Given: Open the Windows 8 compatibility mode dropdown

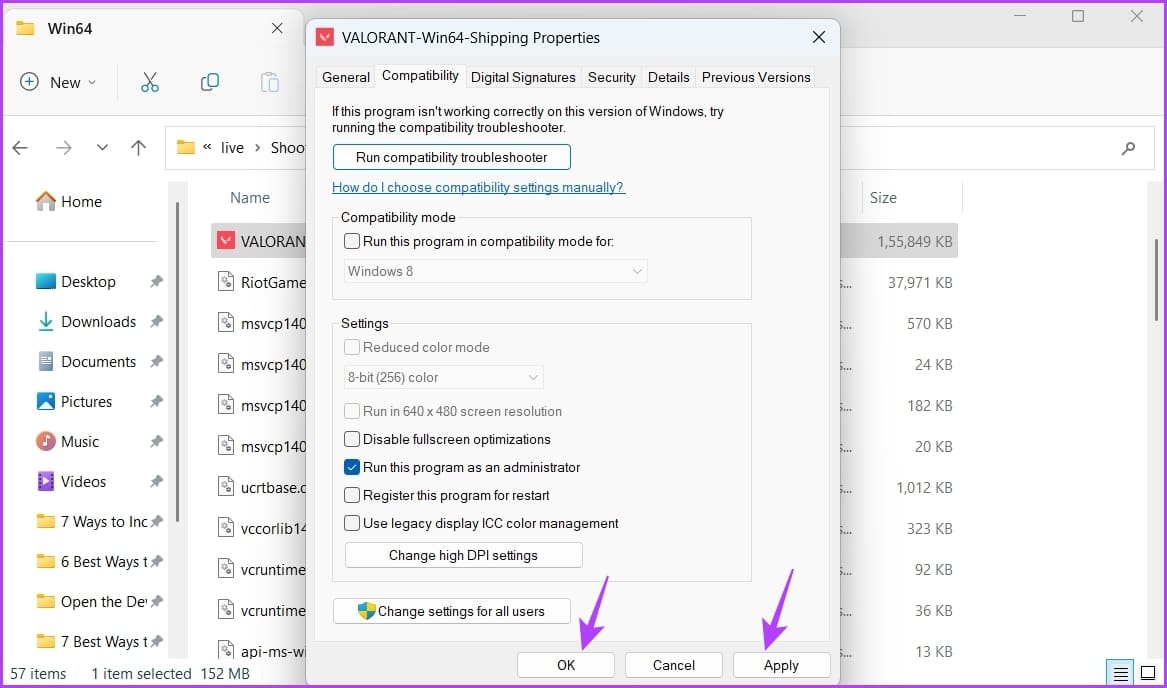Looking at the screenshot, I should (x=496, y=271).
